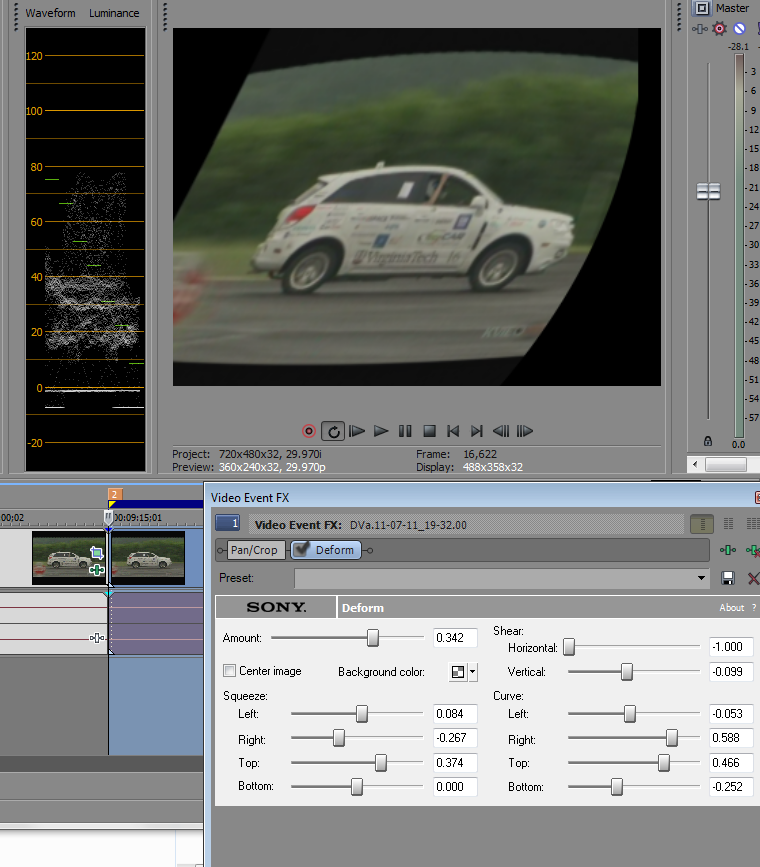Toggle the number 1 event FX button
This screenshot has width=760, height=867.
[227, 523]
